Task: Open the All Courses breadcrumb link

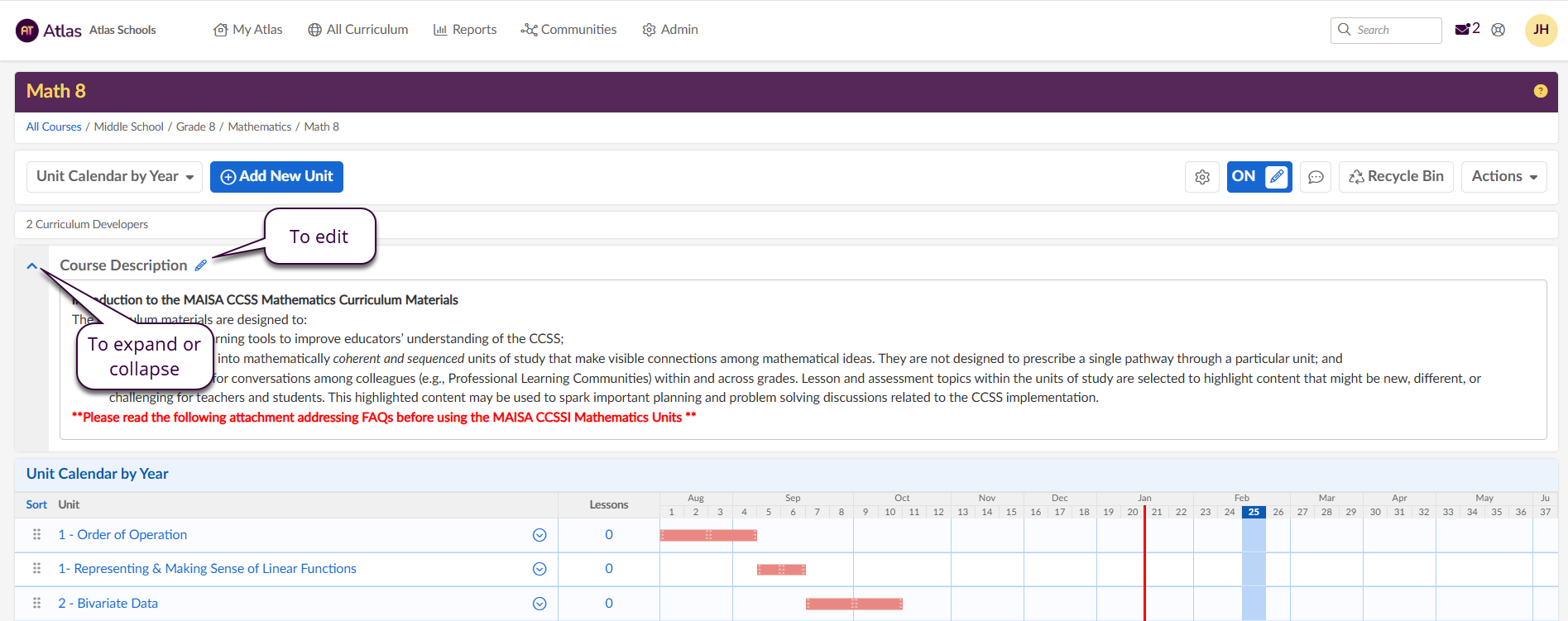Action: 54,127
